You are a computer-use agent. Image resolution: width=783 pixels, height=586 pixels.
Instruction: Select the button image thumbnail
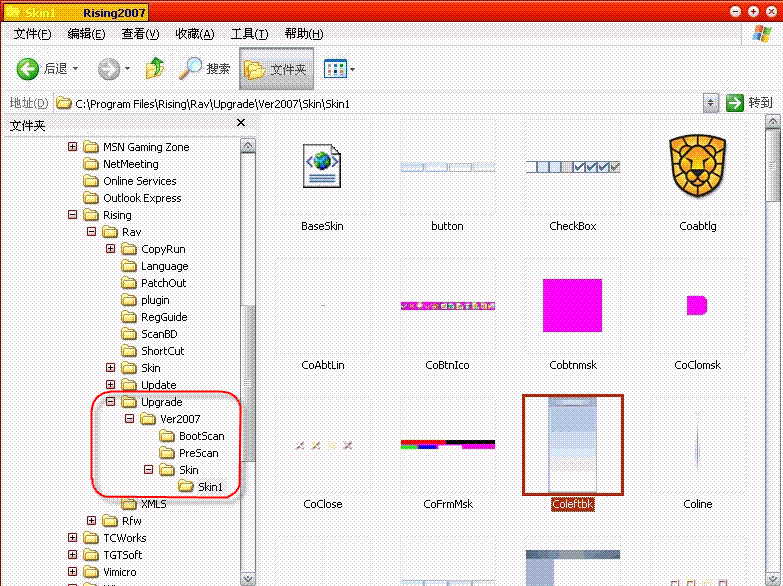(447, 167)
